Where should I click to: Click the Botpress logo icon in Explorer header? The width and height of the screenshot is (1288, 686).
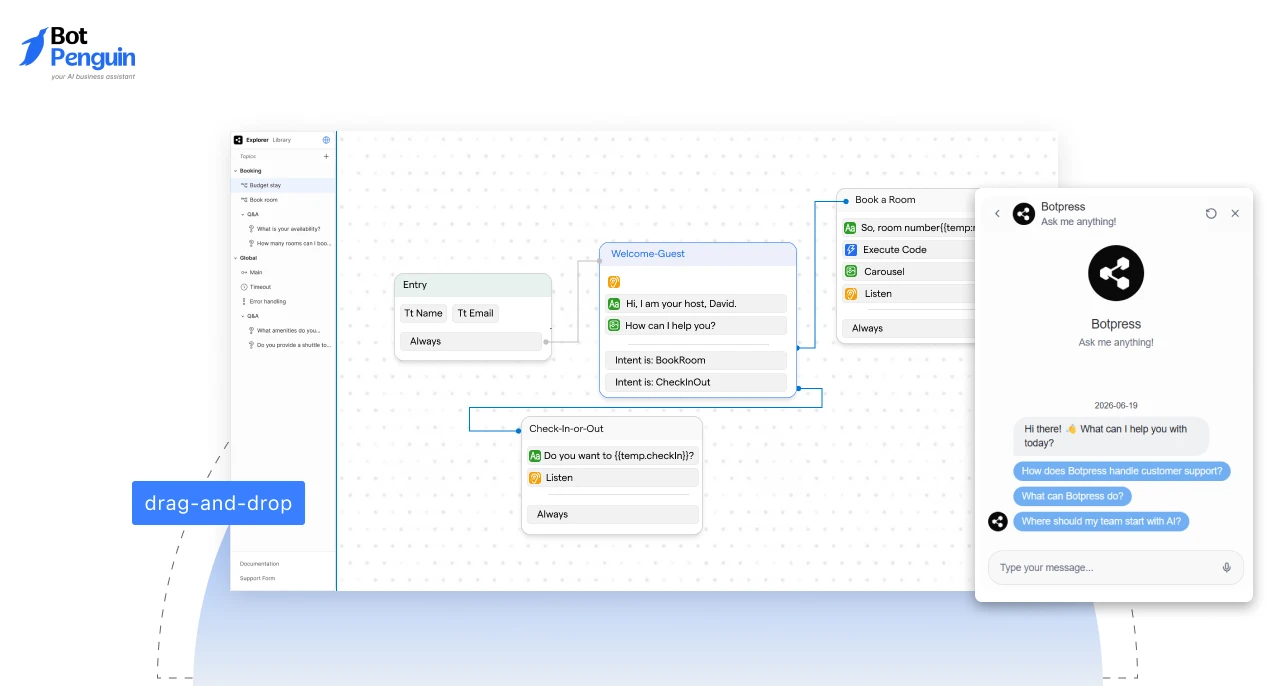[x=238, y=140]
